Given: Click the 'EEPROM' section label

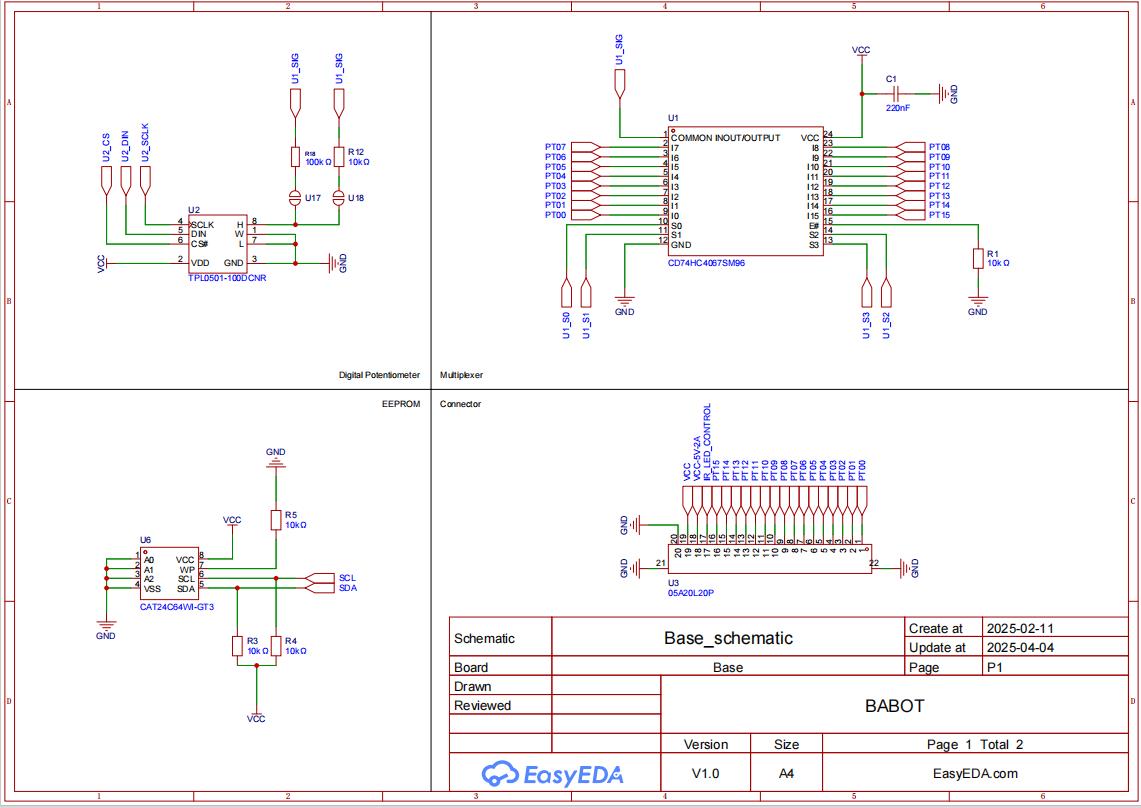Looking at the screenshot, I should (x=401, y=404).
